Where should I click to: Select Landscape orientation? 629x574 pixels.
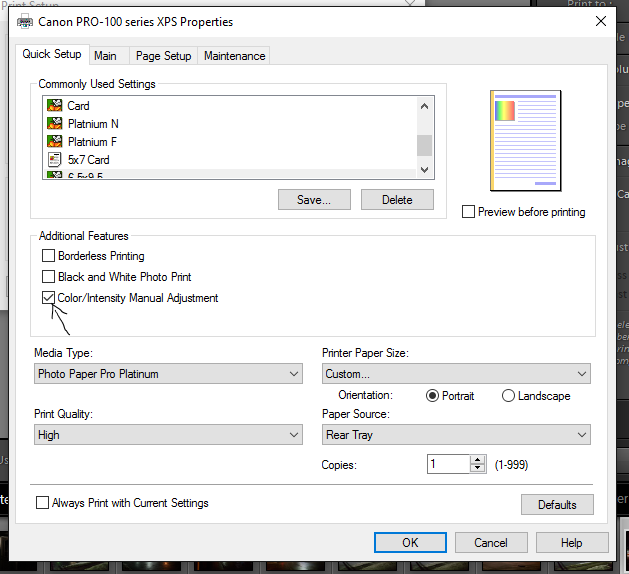(x=508, y=396)
